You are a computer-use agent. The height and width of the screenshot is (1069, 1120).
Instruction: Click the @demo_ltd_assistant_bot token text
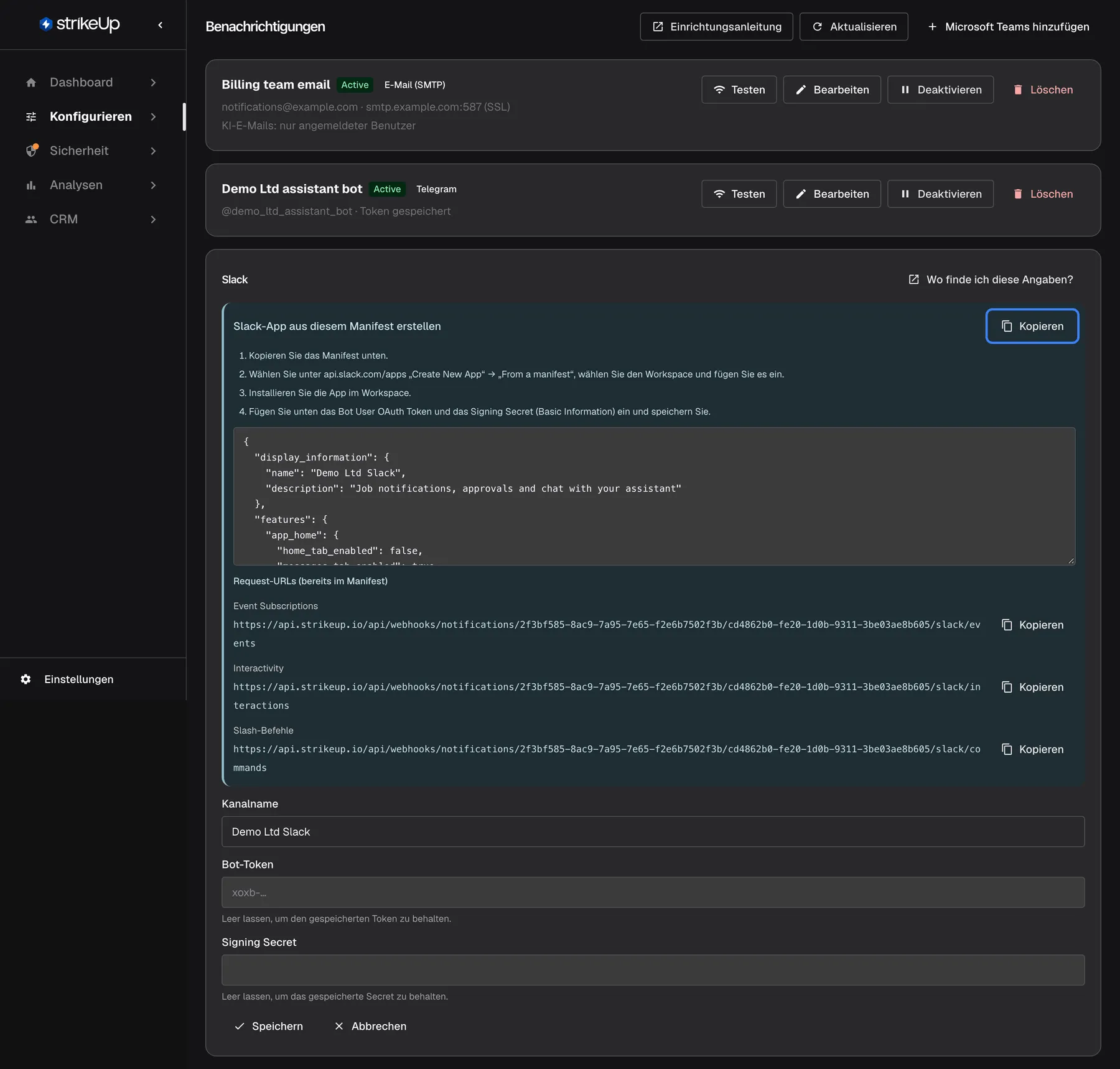336,212
